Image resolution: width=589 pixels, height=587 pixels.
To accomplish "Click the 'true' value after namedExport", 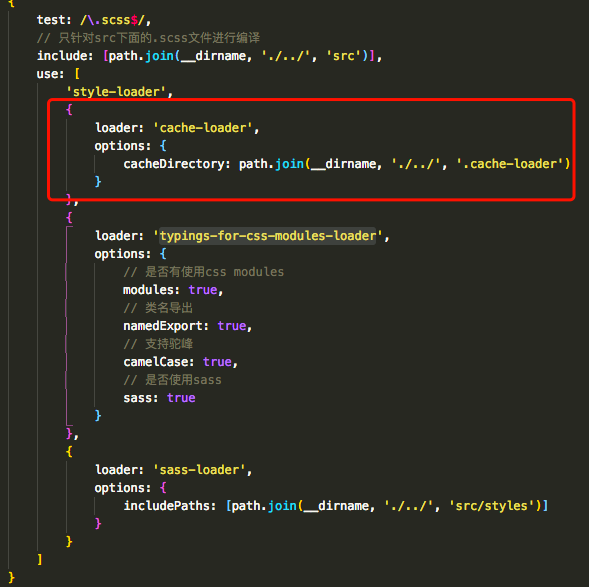I will 232,326.
